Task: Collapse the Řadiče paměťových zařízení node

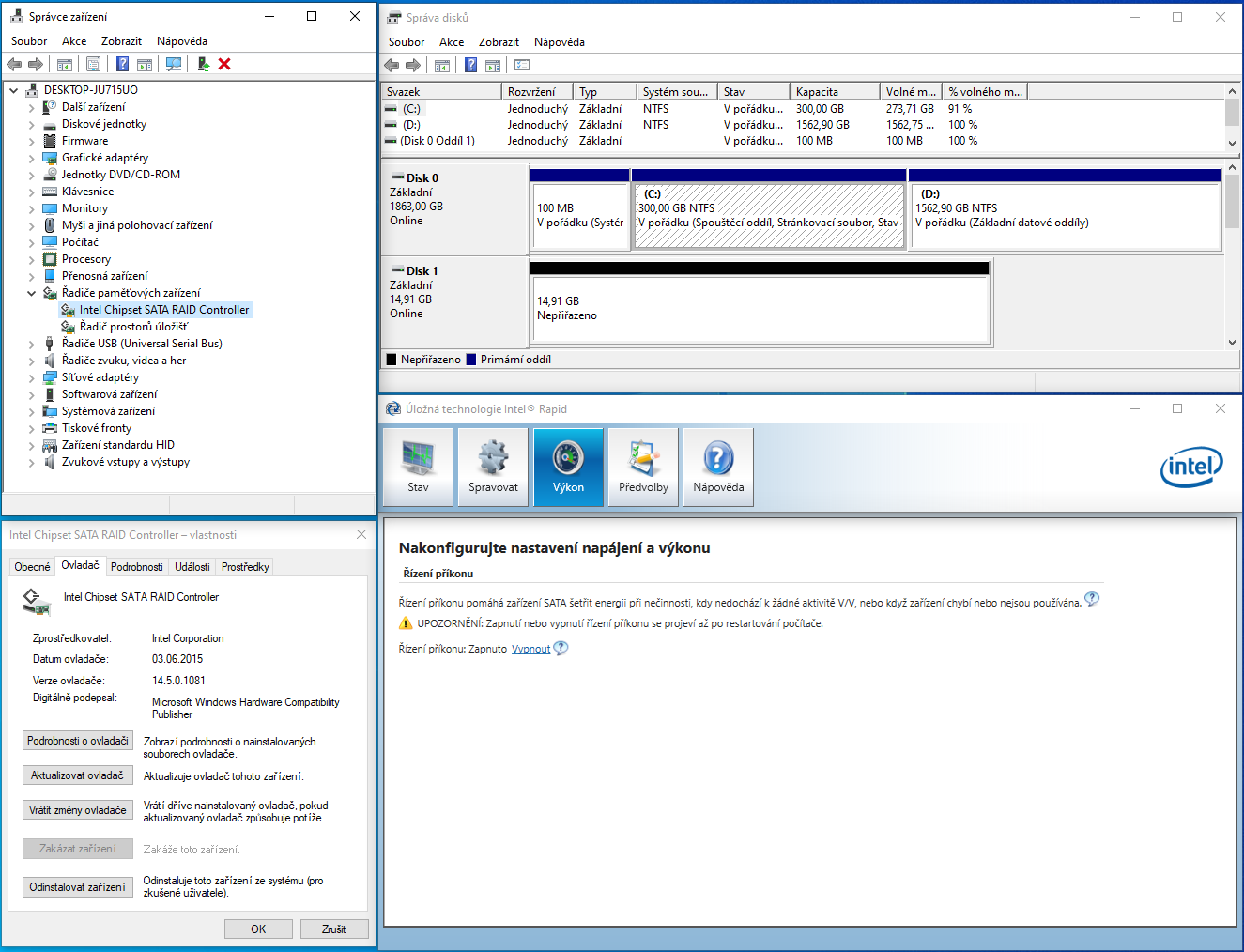Action: pos(31,294)
